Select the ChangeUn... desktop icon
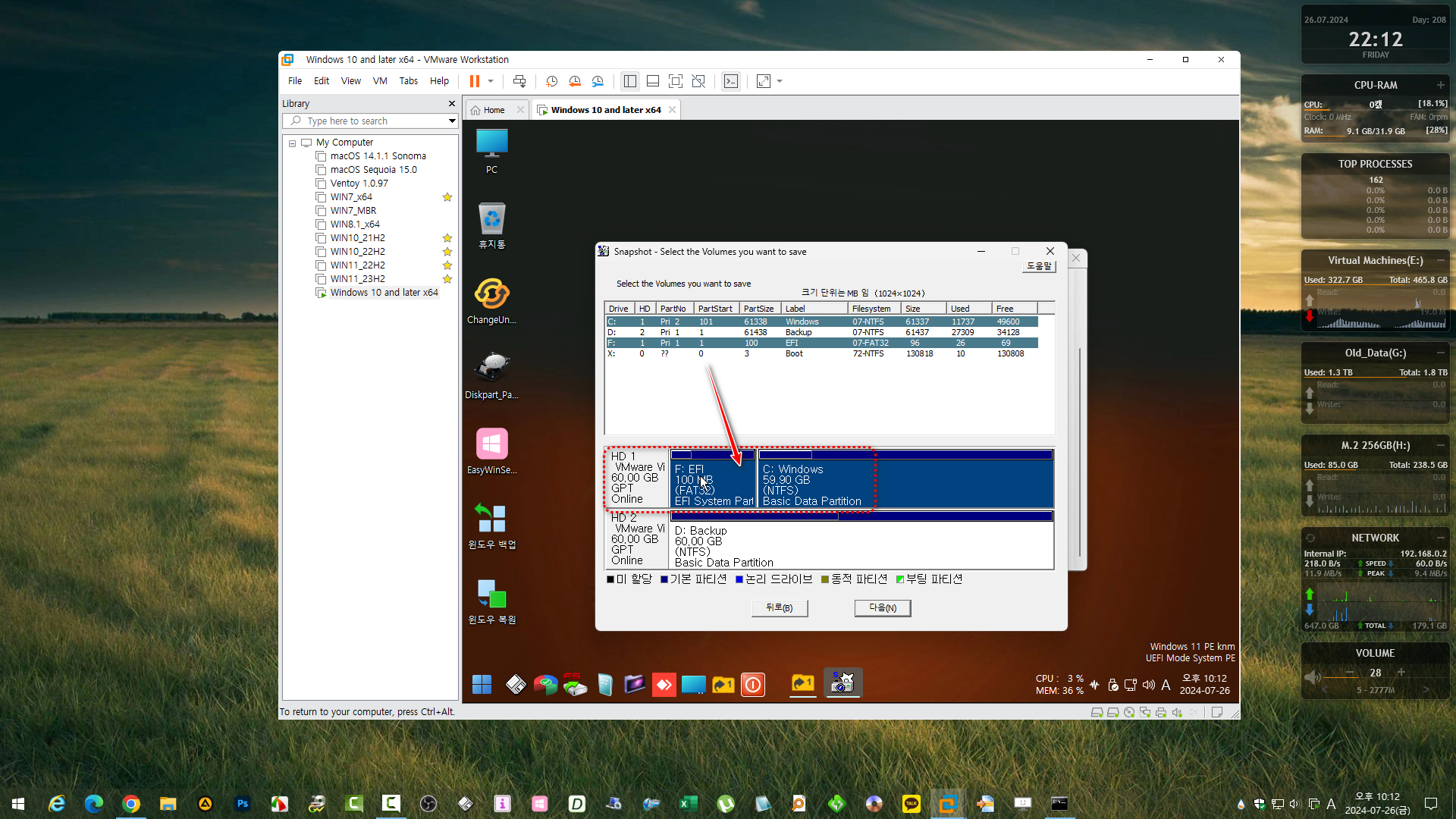1456x819 pixels. click(491, 301)
